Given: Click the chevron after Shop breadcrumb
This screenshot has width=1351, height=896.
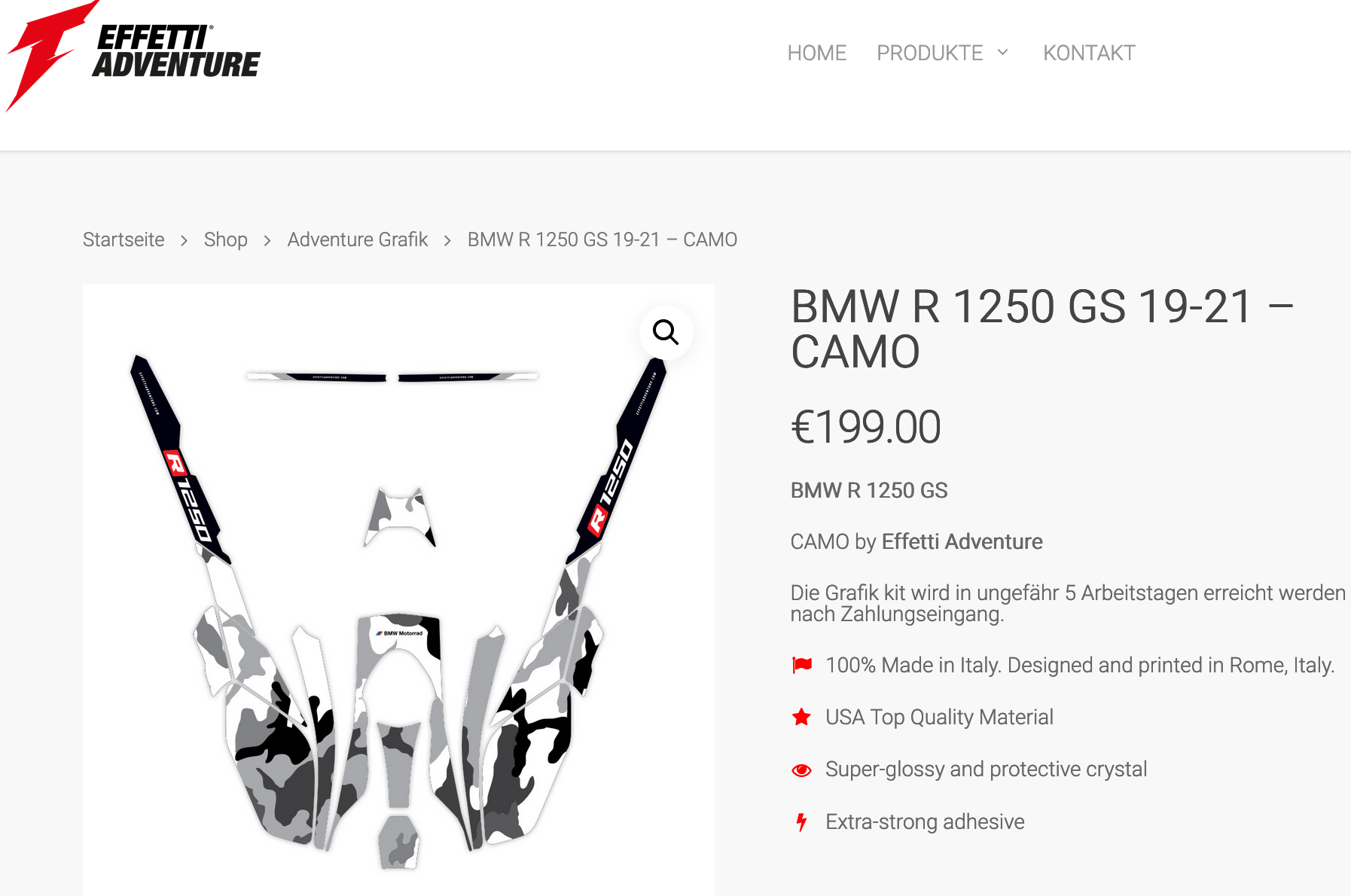Looking at the screenshot, I should tap(267, 240).
